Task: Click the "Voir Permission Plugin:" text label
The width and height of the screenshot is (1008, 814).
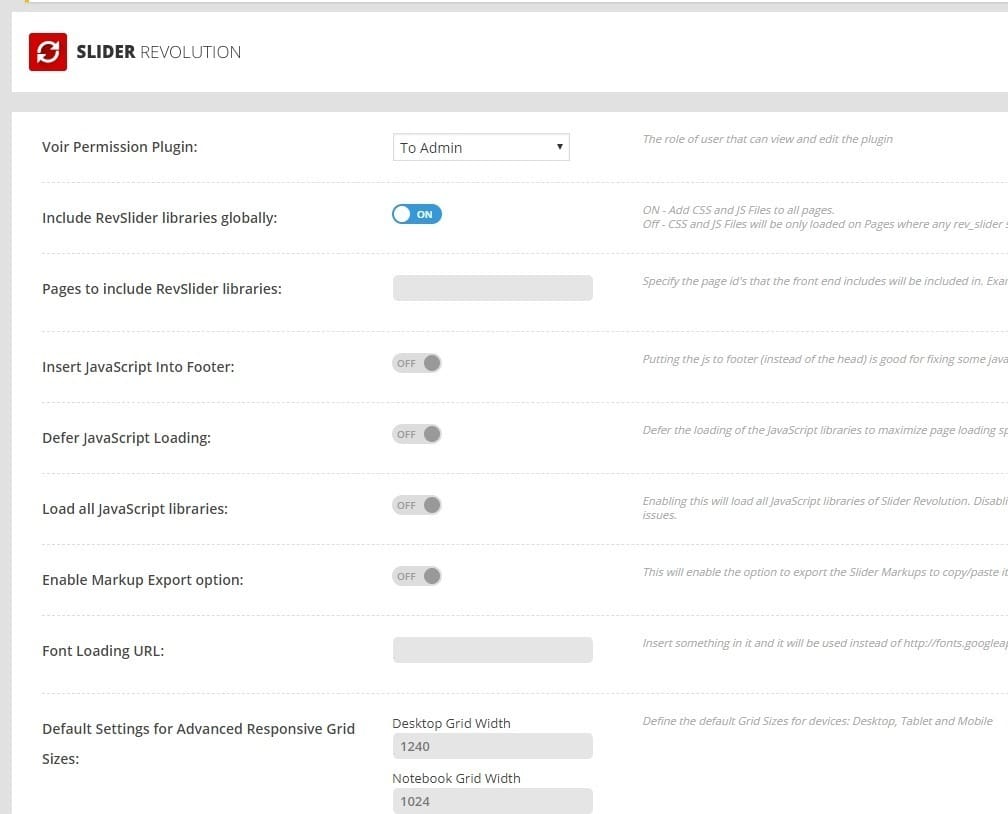Action: (120, 147)
